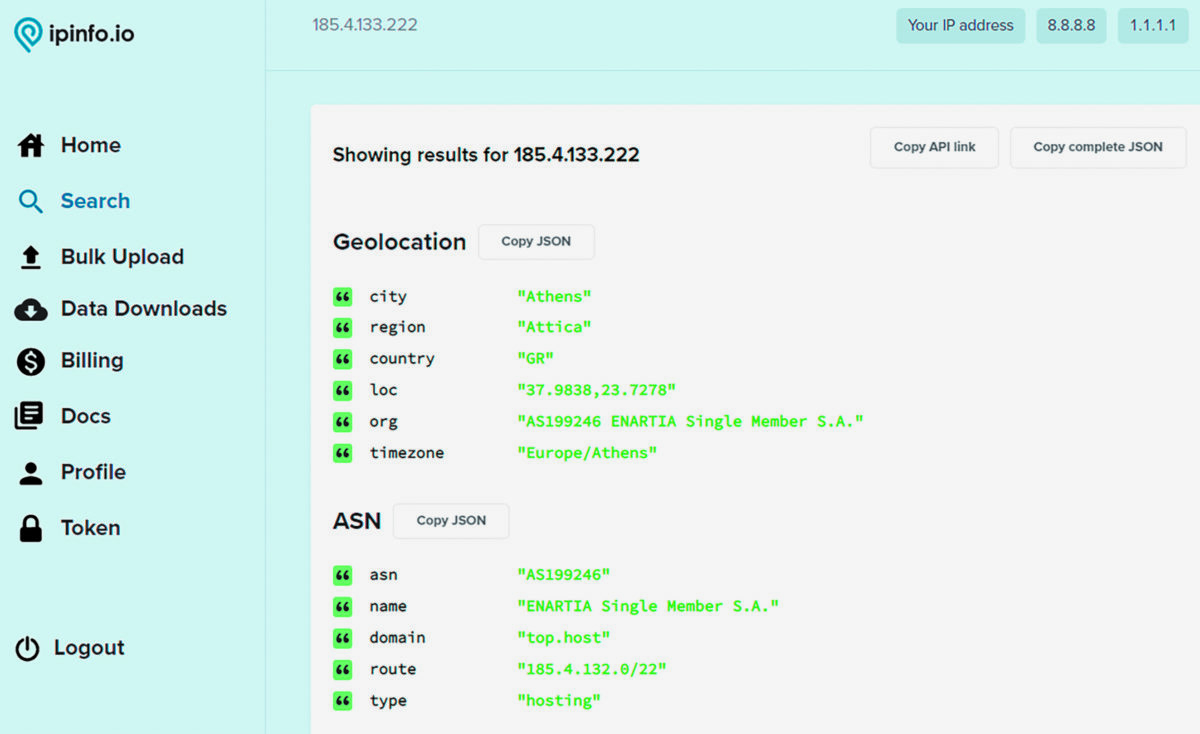Click asn value "AS199246"
The image size is (1200, 734).
tap(564, 575)
